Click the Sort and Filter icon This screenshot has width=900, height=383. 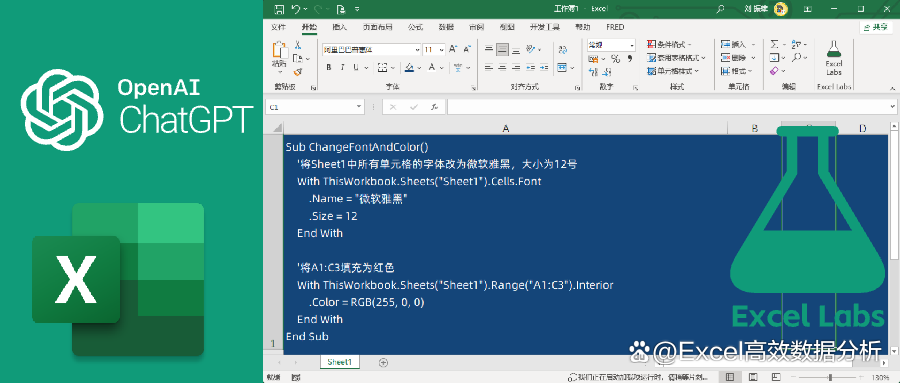tap(796, 44)
